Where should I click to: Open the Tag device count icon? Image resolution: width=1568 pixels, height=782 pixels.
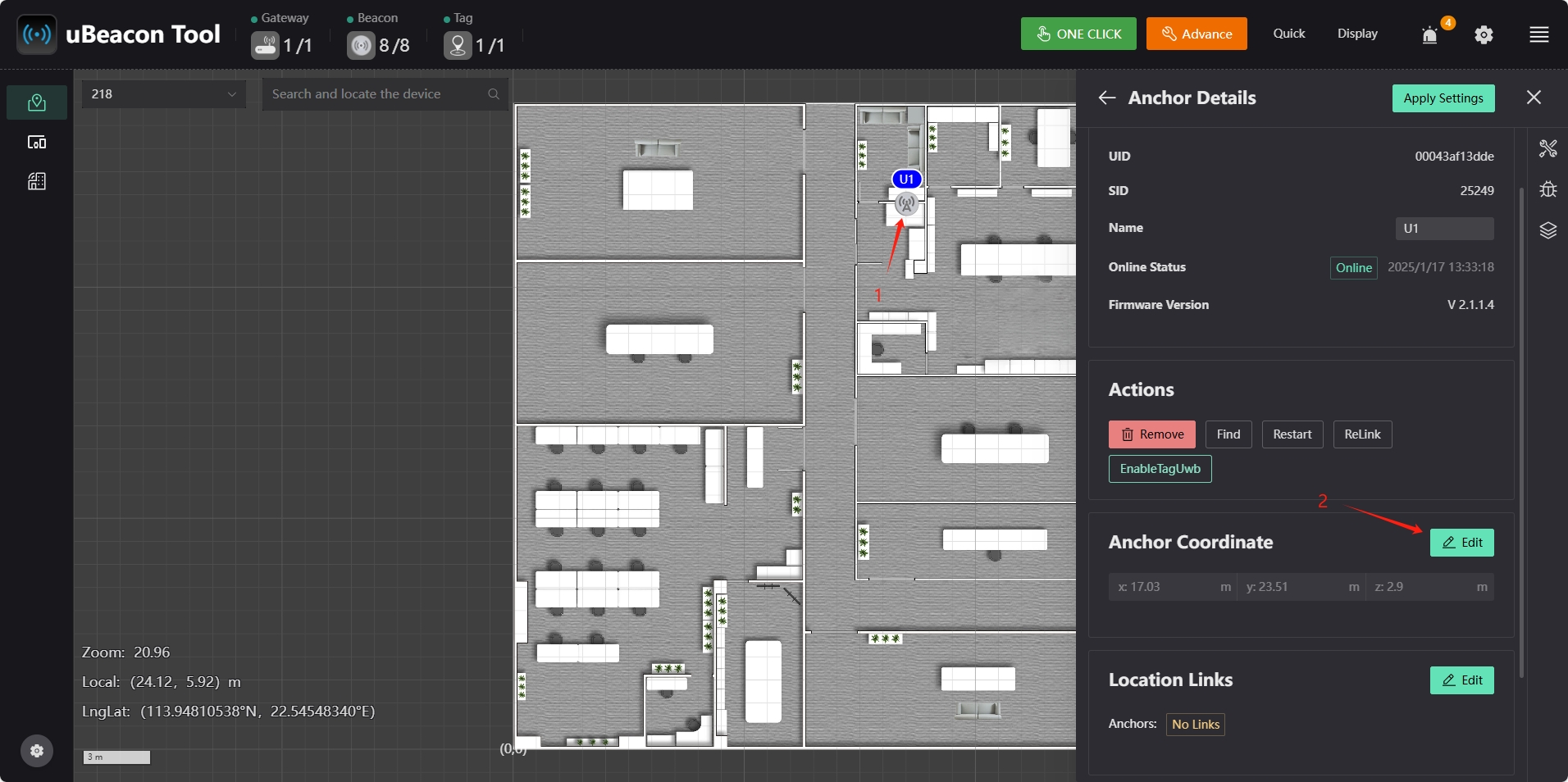(458, 45)
